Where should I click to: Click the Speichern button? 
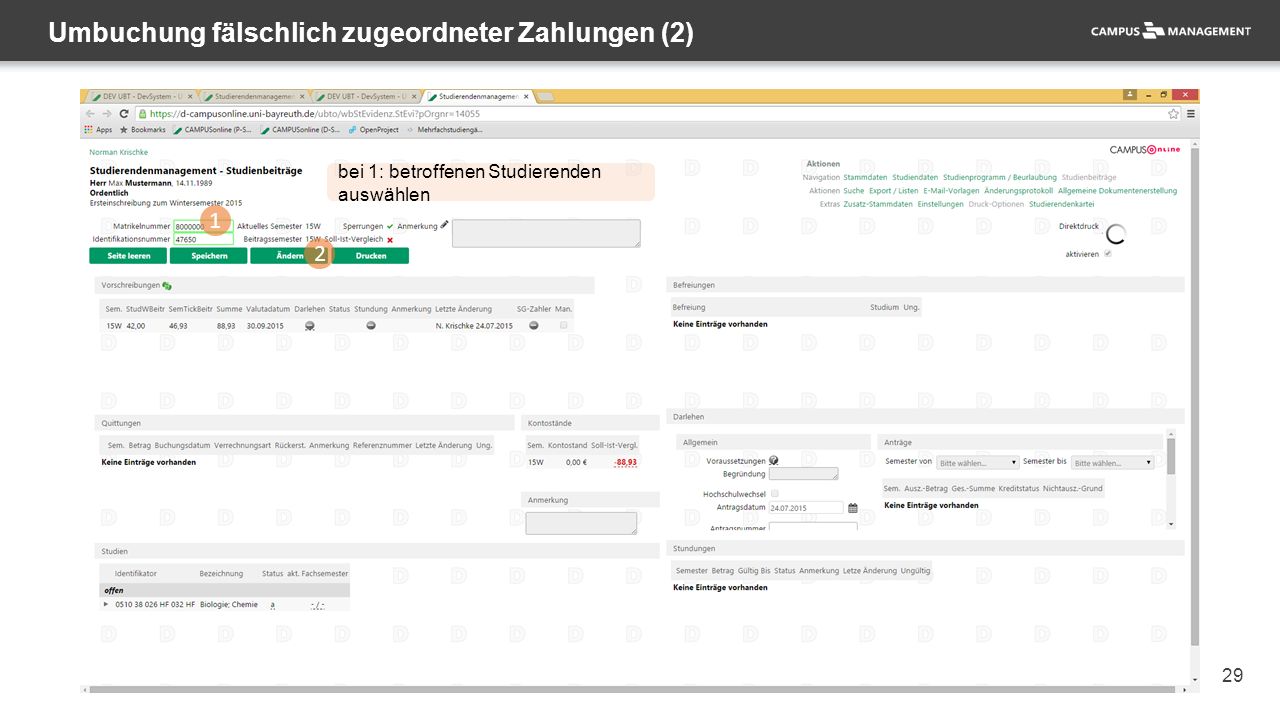click(x=209, y=255)
